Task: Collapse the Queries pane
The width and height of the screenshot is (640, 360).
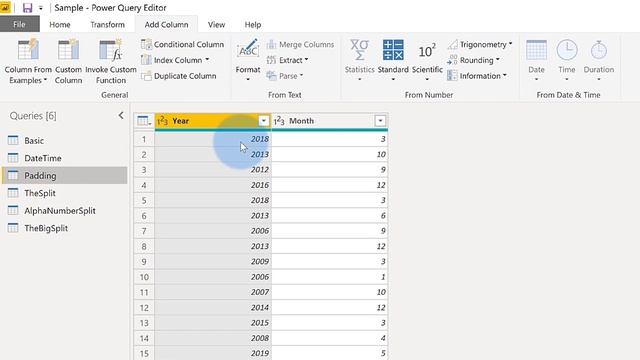Action: coord(121,116)
